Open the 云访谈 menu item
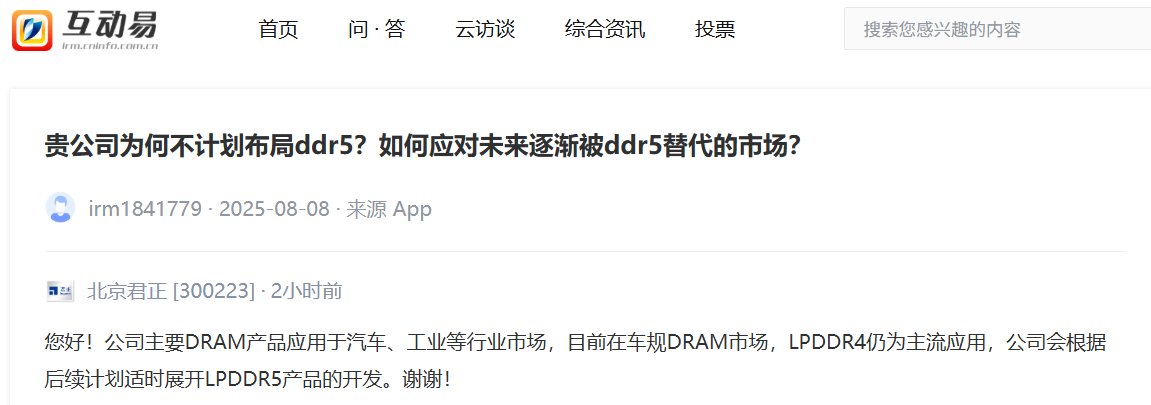 484,29
